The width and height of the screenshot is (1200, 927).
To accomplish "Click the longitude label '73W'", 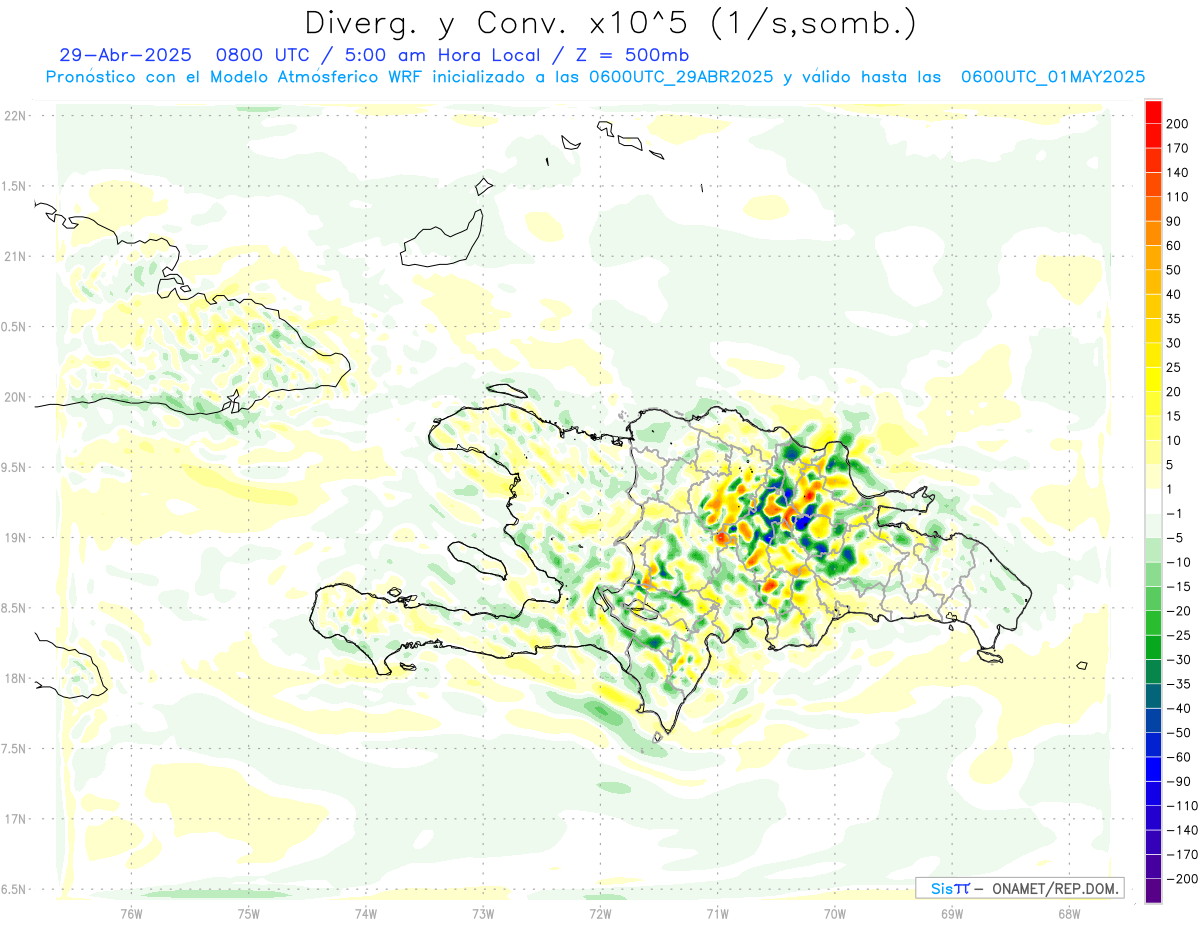I will coord(483,913).
